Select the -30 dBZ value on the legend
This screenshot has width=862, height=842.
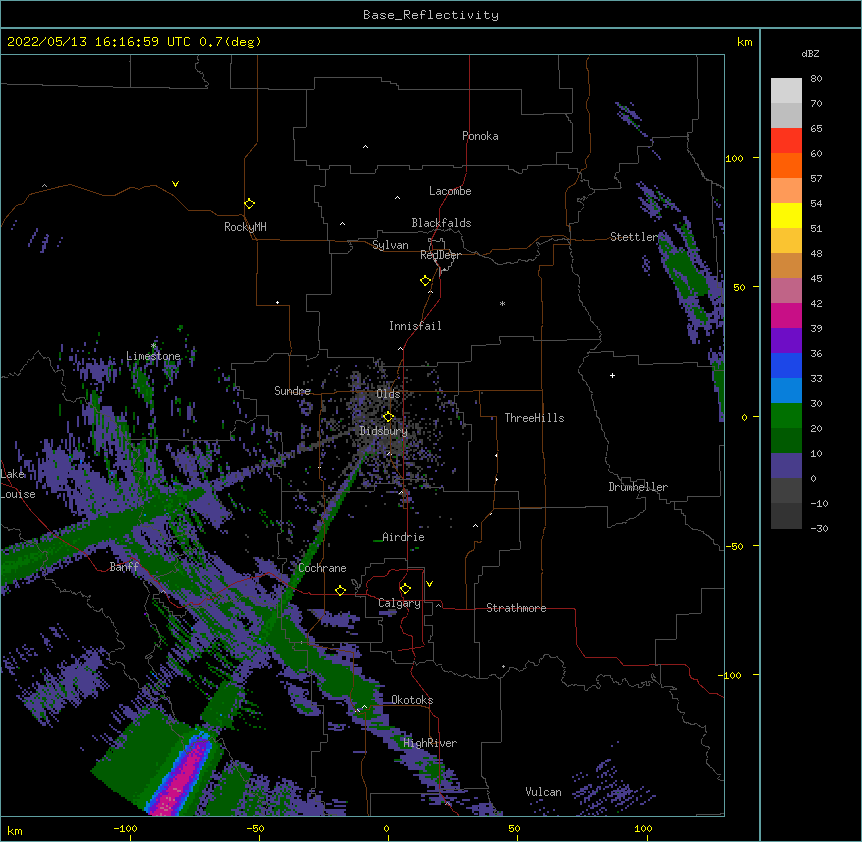819,529
